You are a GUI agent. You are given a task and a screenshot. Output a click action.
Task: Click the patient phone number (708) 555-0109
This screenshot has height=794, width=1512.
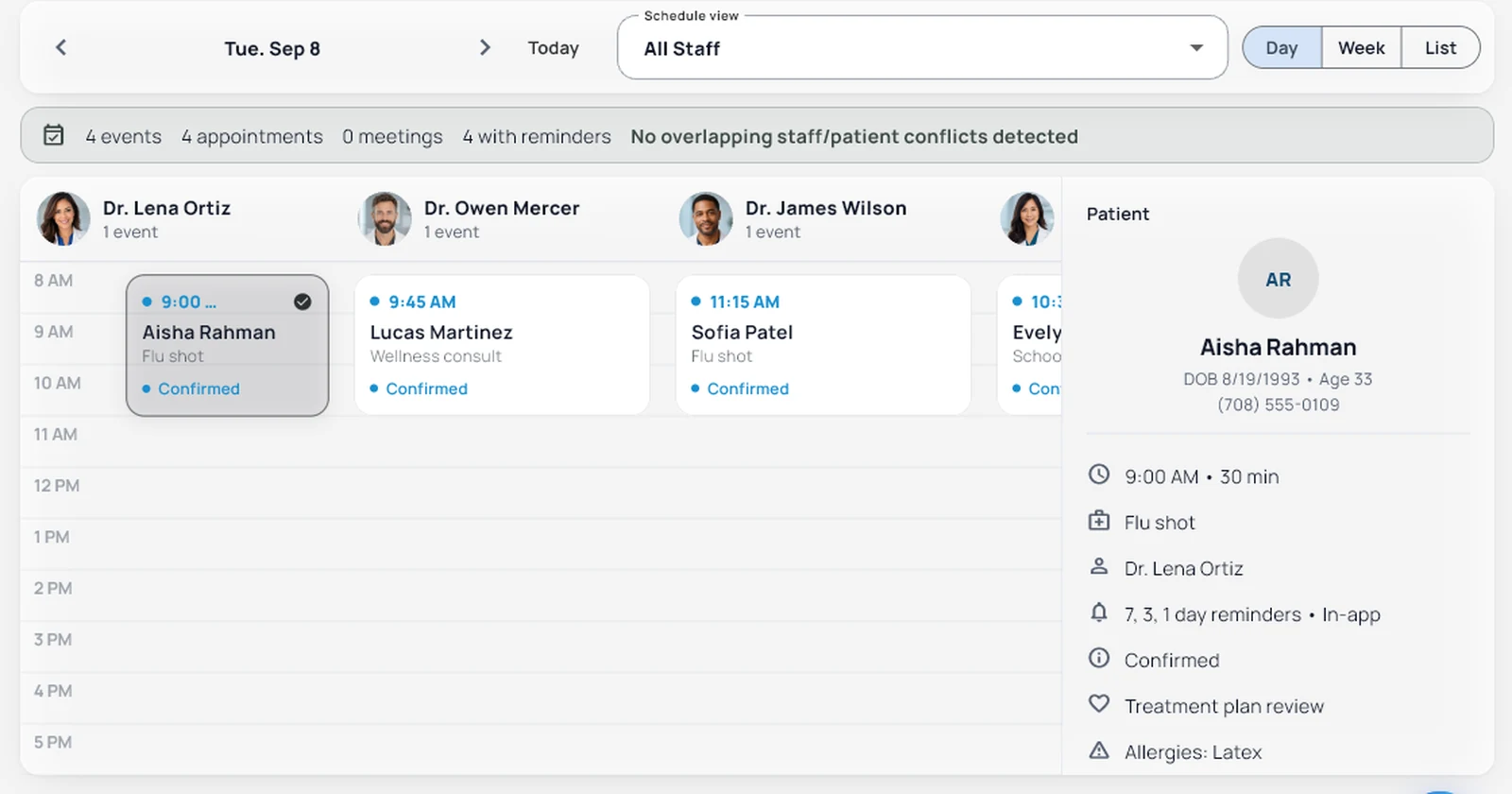pyautogui.click(x=1278, y=405)
